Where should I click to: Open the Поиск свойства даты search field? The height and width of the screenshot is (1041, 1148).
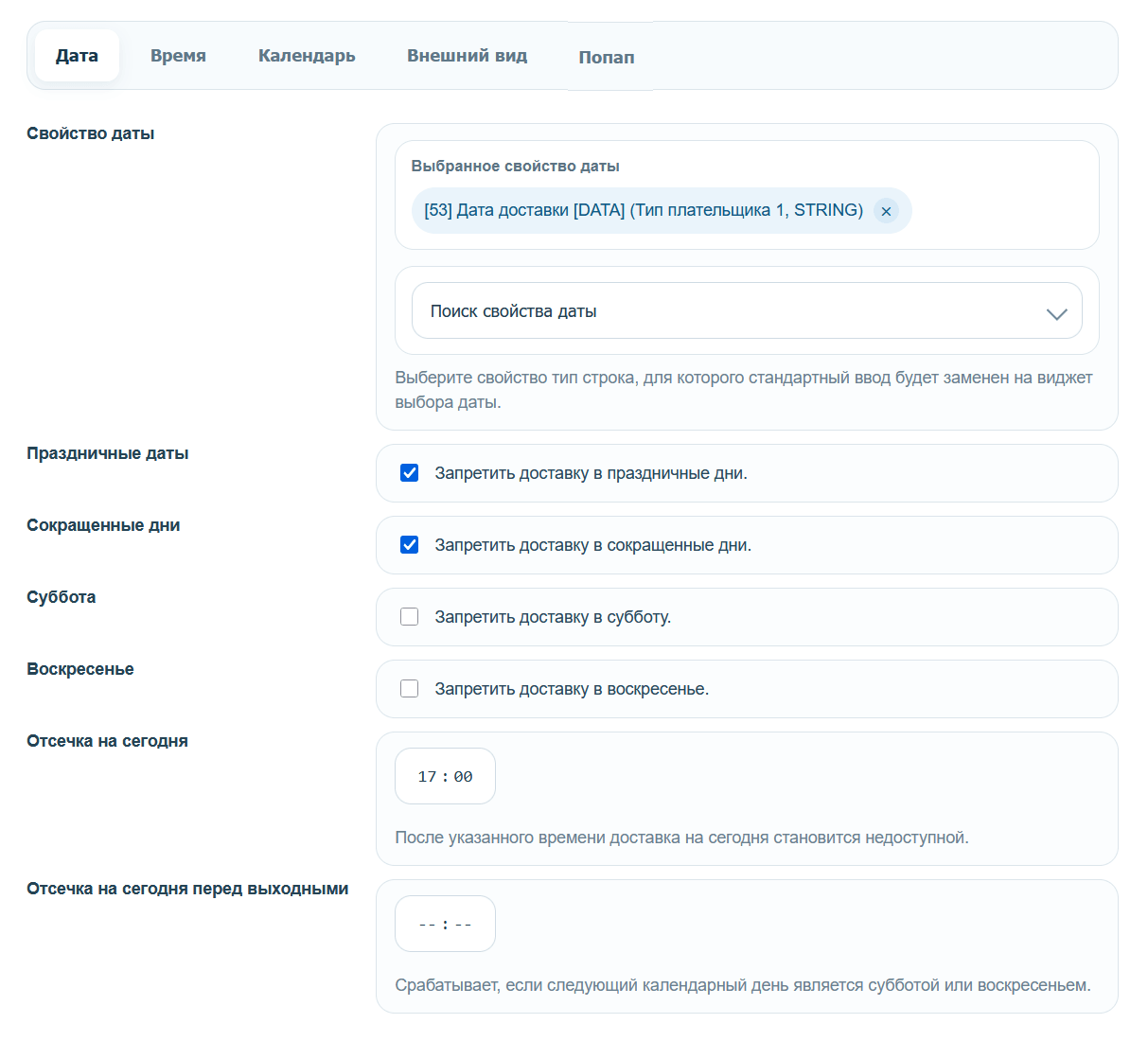point(747,310)
